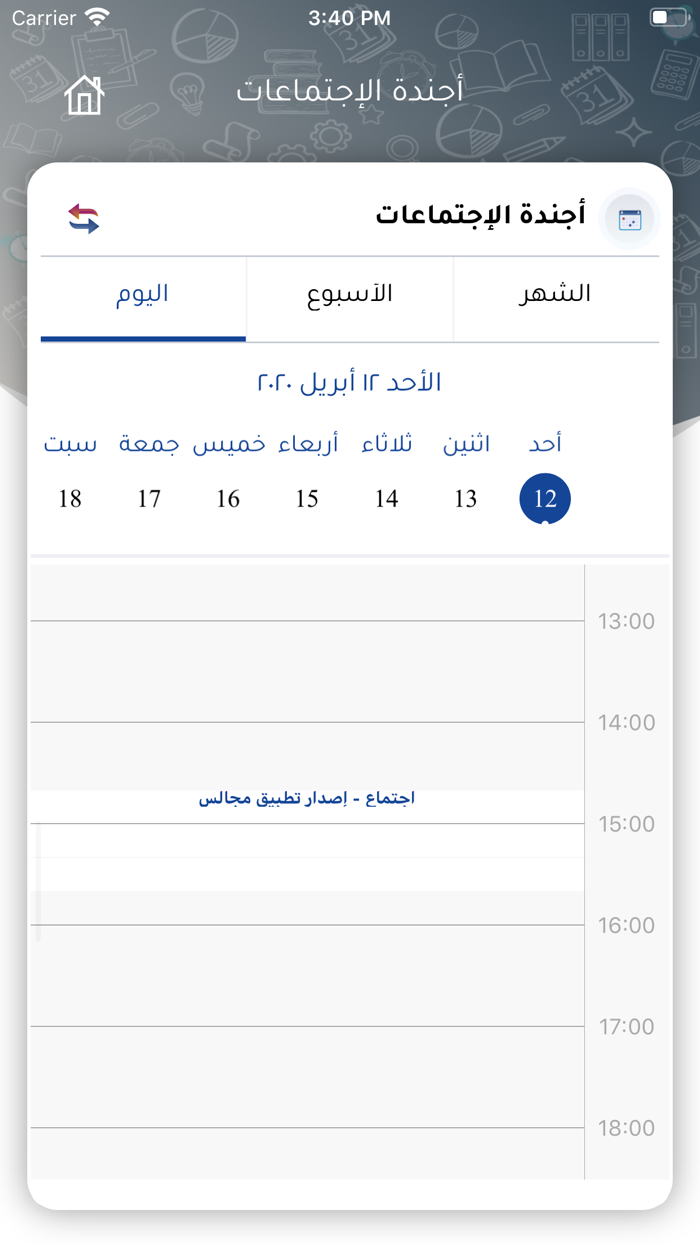700x1244 pixels.
Task: Select day 18 under سبت
Action: [69, 498]
